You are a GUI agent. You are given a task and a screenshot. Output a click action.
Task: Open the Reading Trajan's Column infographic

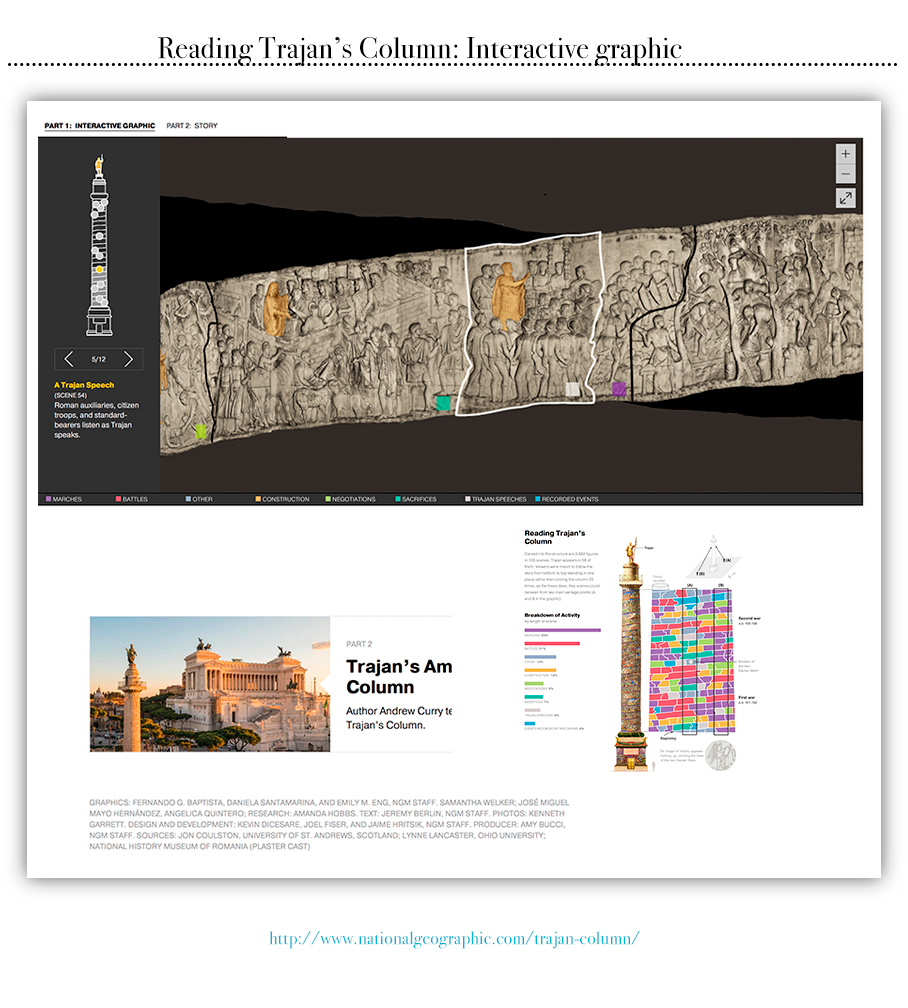point(643,652)
